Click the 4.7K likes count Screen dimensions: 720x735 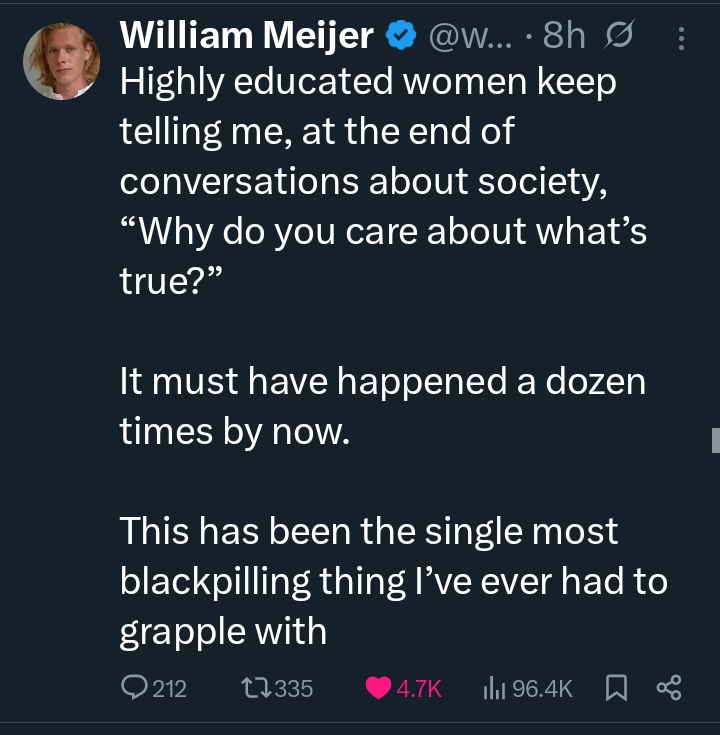tap(419, 688)
